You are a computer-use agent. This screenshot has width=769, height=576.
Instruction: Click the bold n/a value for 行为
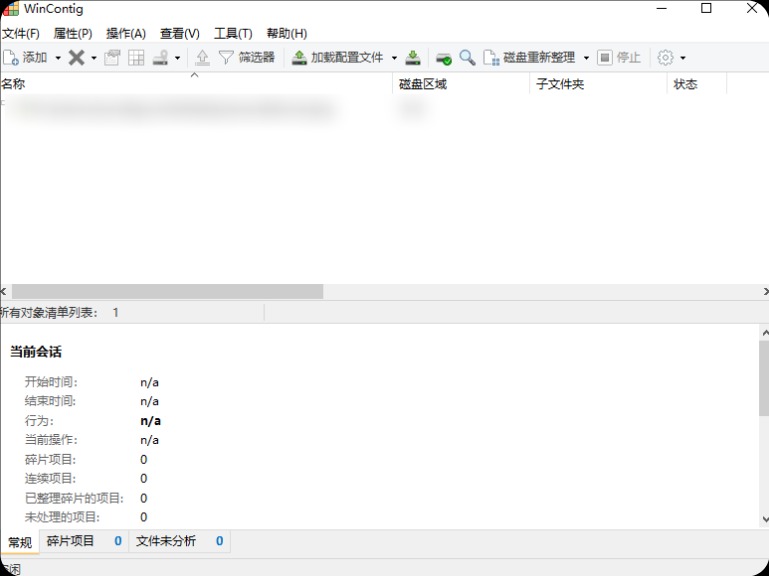pyautogui.click(x=151, y=421)
